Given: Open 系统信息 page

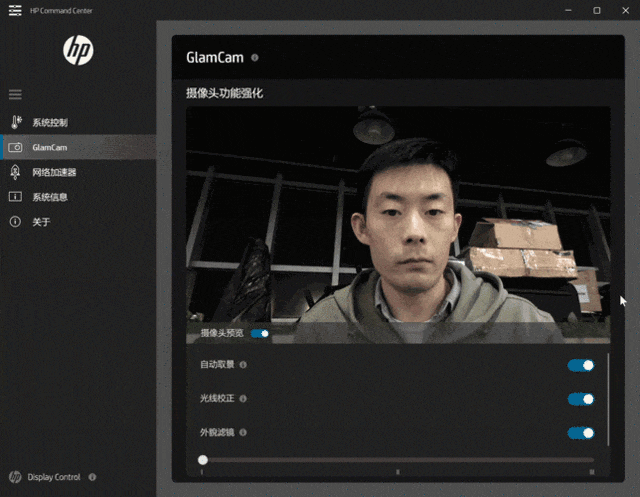Looking at the screenshot, I should (x=78, y=197).
